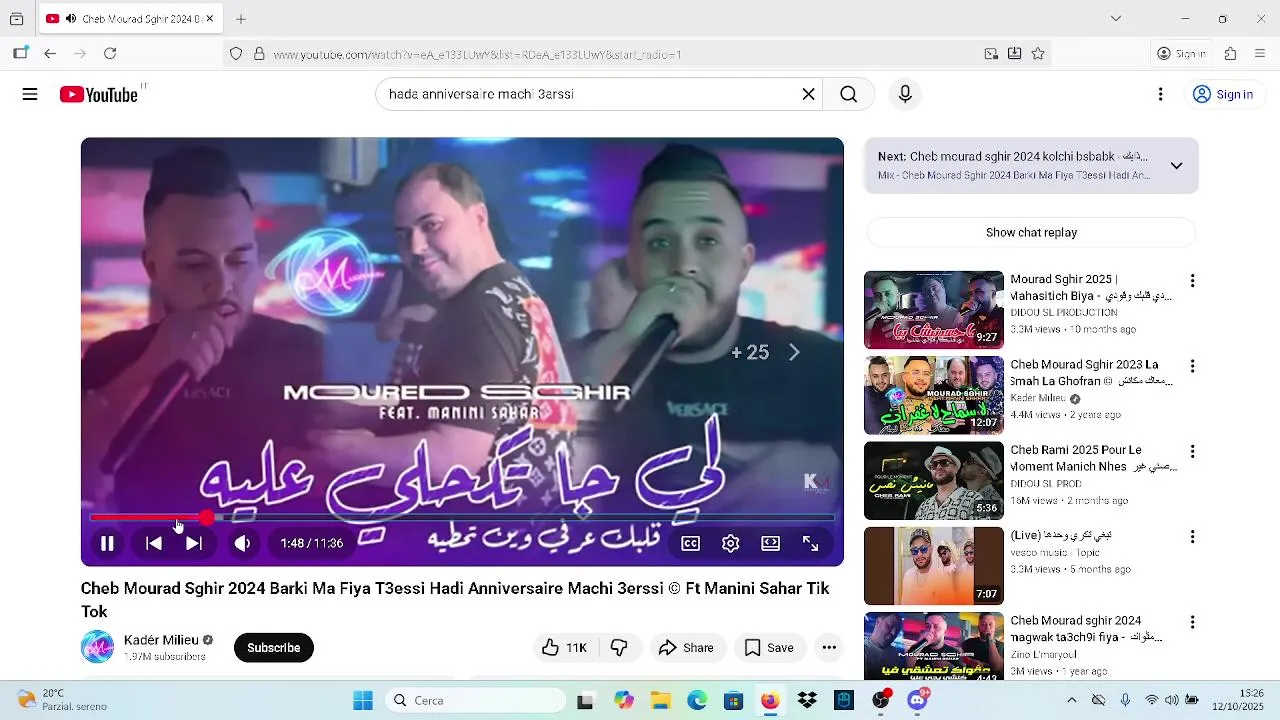The height and width of the screenshot is (720, 1280).
Task: Play Cheb Rami 2025 thumbnail
Action: pos(934,481)
